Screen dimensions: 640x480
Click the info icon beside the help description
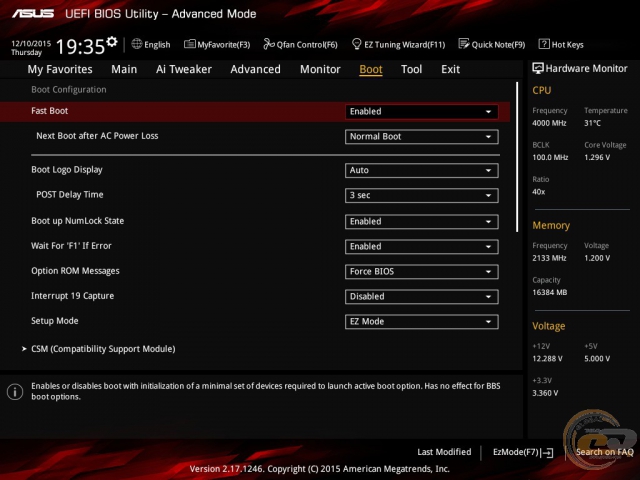pyautogui.click(x=15, y=392)
